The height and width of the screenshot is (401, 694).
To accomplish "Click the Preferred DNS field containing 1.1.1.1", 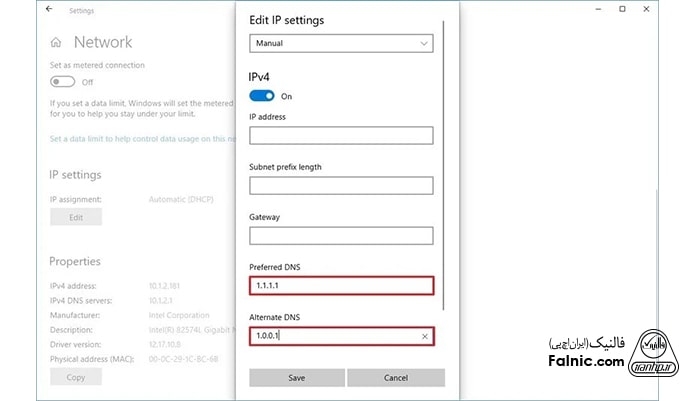I will [341, 286].
